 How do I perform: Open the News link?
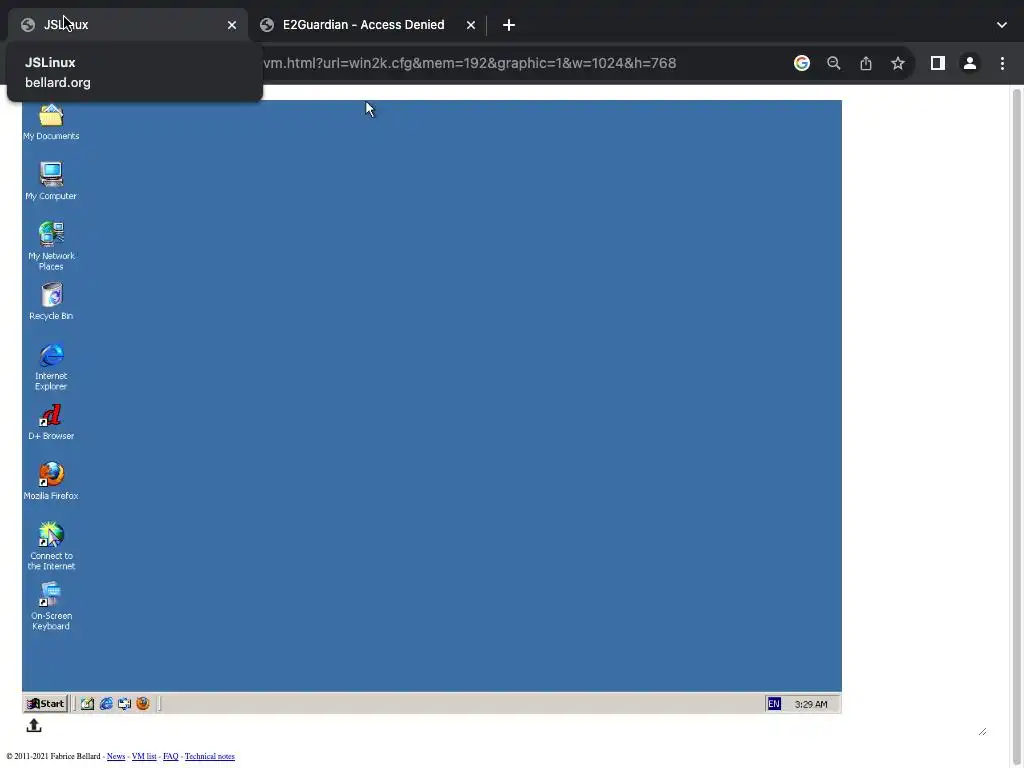(x=116, y=756)
